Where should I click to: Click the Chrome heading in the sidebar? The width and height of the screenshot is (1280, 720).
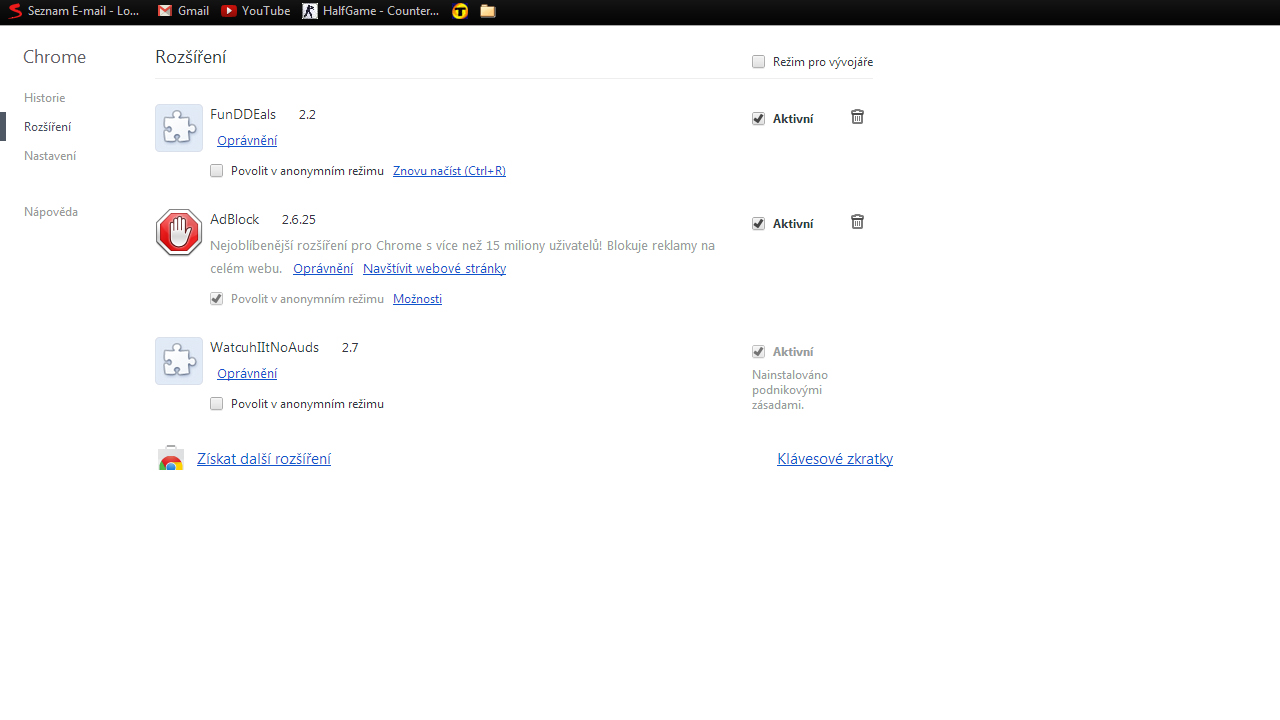click(54, 57)
